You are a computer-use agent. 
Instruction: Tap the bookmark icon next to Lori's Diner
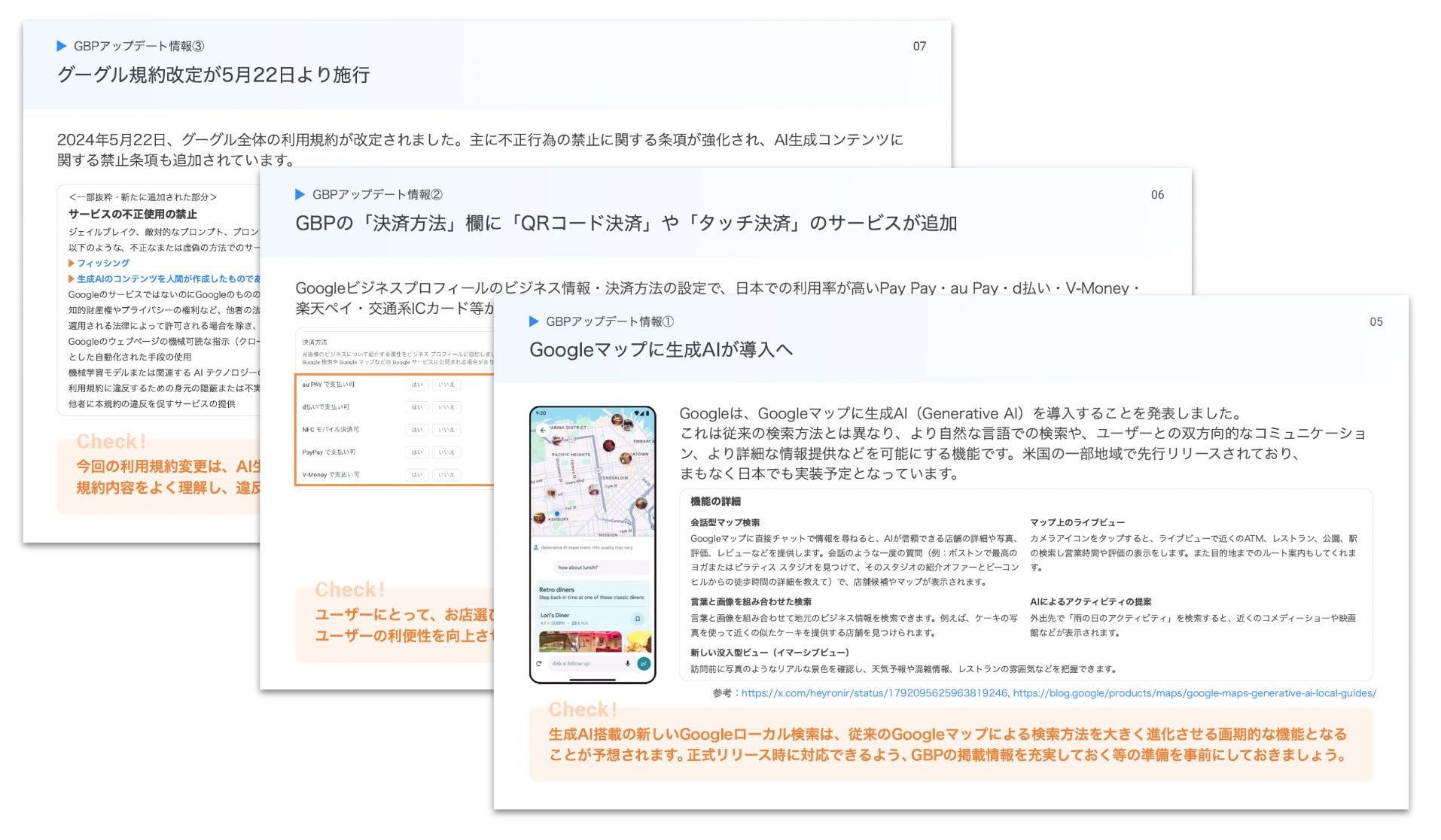638,619
